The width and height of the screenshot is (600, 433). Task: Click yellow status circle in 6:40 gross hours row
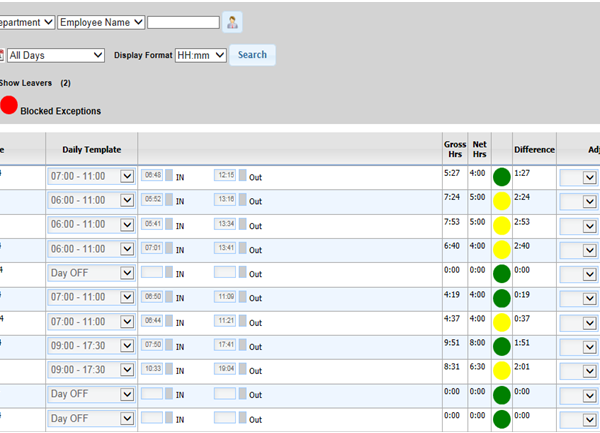pyautogui.click(x=501, y=249)
